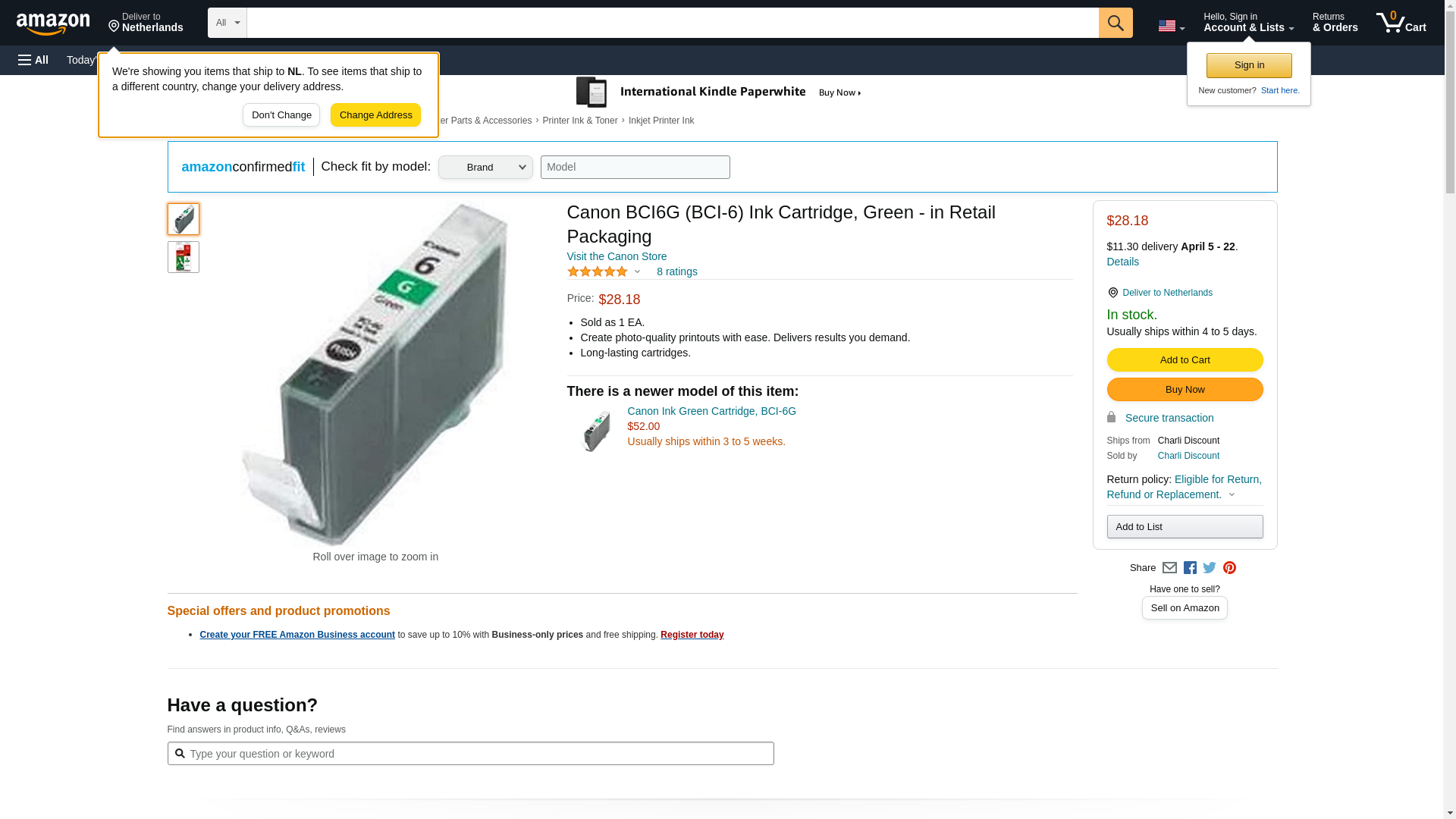Screen dimensions: 1456x819
Task: Click Change Address in the popup
Action: [x=375, y=115]
